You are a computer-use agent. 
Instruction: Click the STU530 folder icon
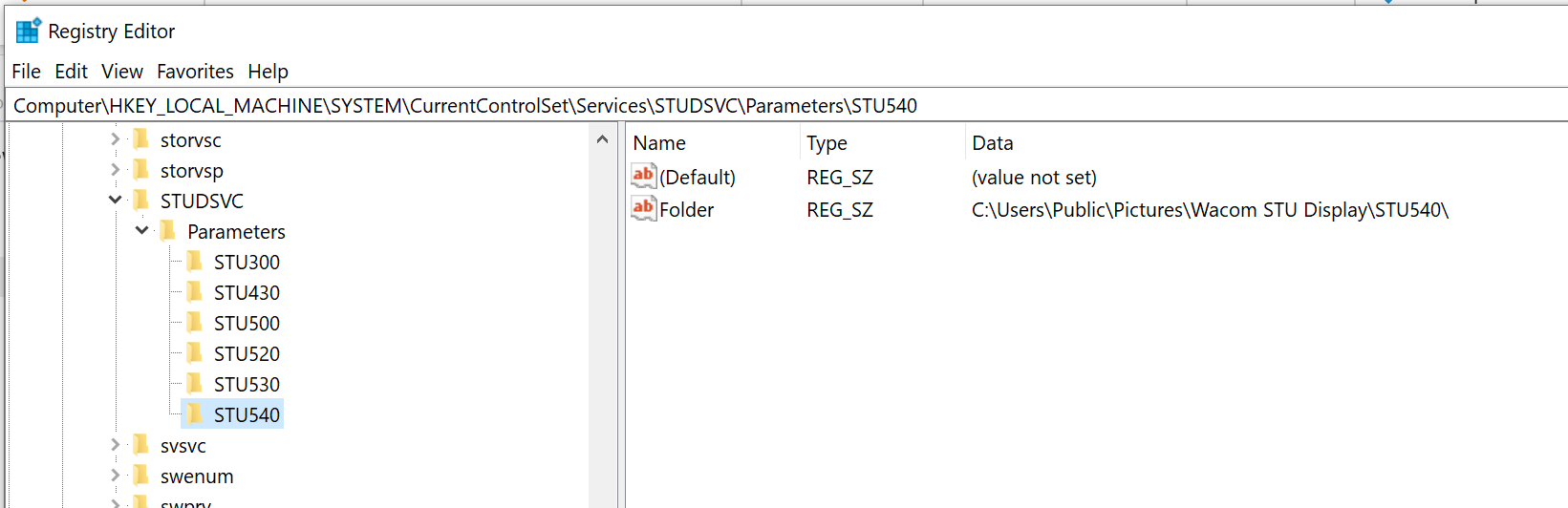195,384
